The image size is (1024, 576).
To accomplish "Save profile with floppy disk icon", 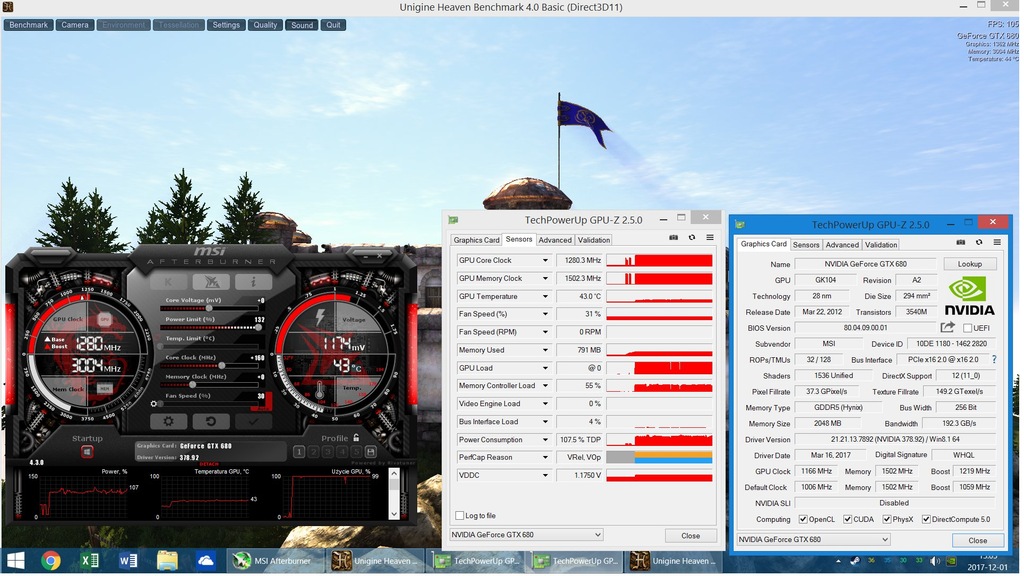I will (x=370, y=452).
